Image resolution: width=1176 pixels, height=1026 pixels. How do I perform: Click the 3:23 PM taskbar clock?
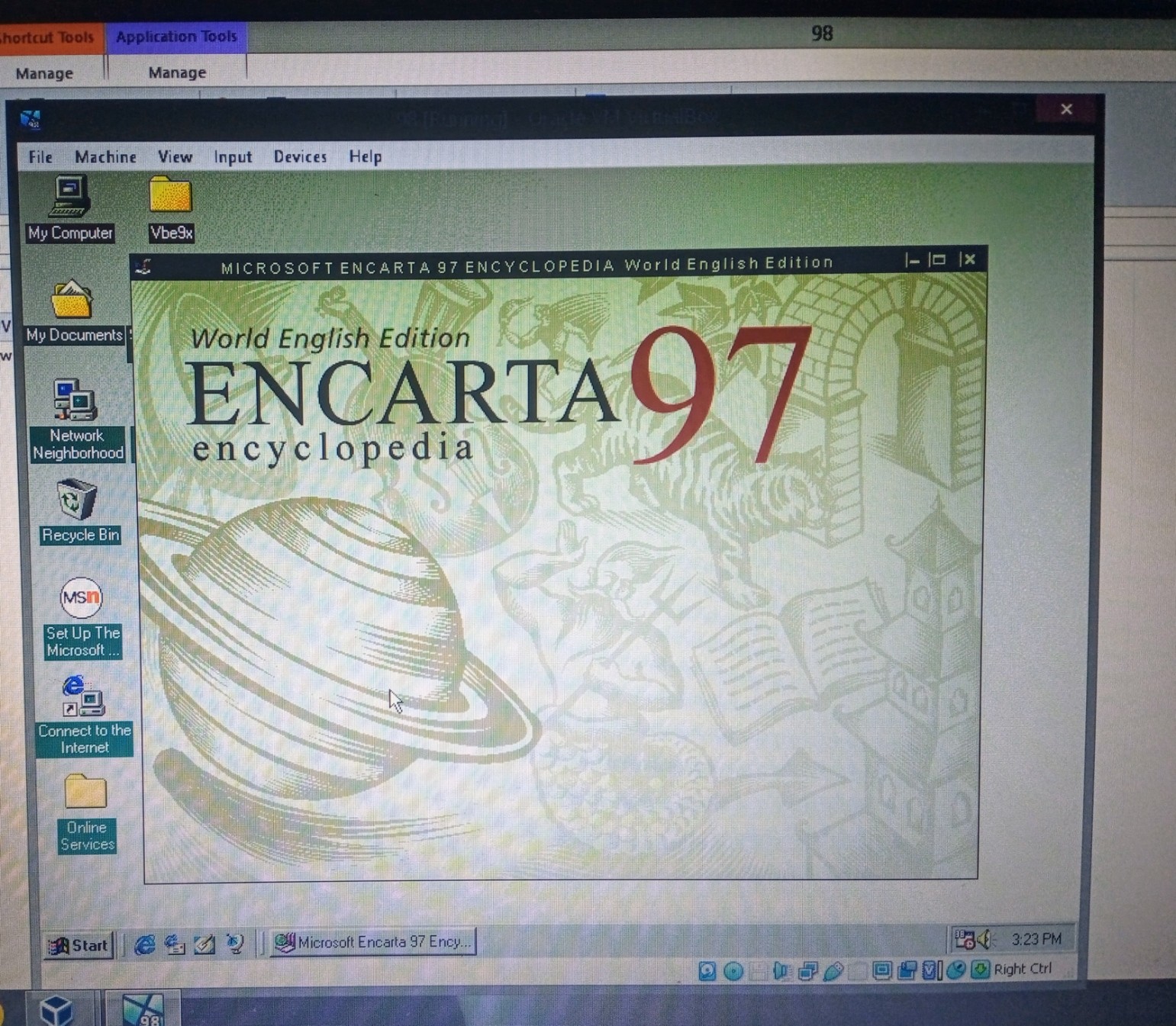1036,939
